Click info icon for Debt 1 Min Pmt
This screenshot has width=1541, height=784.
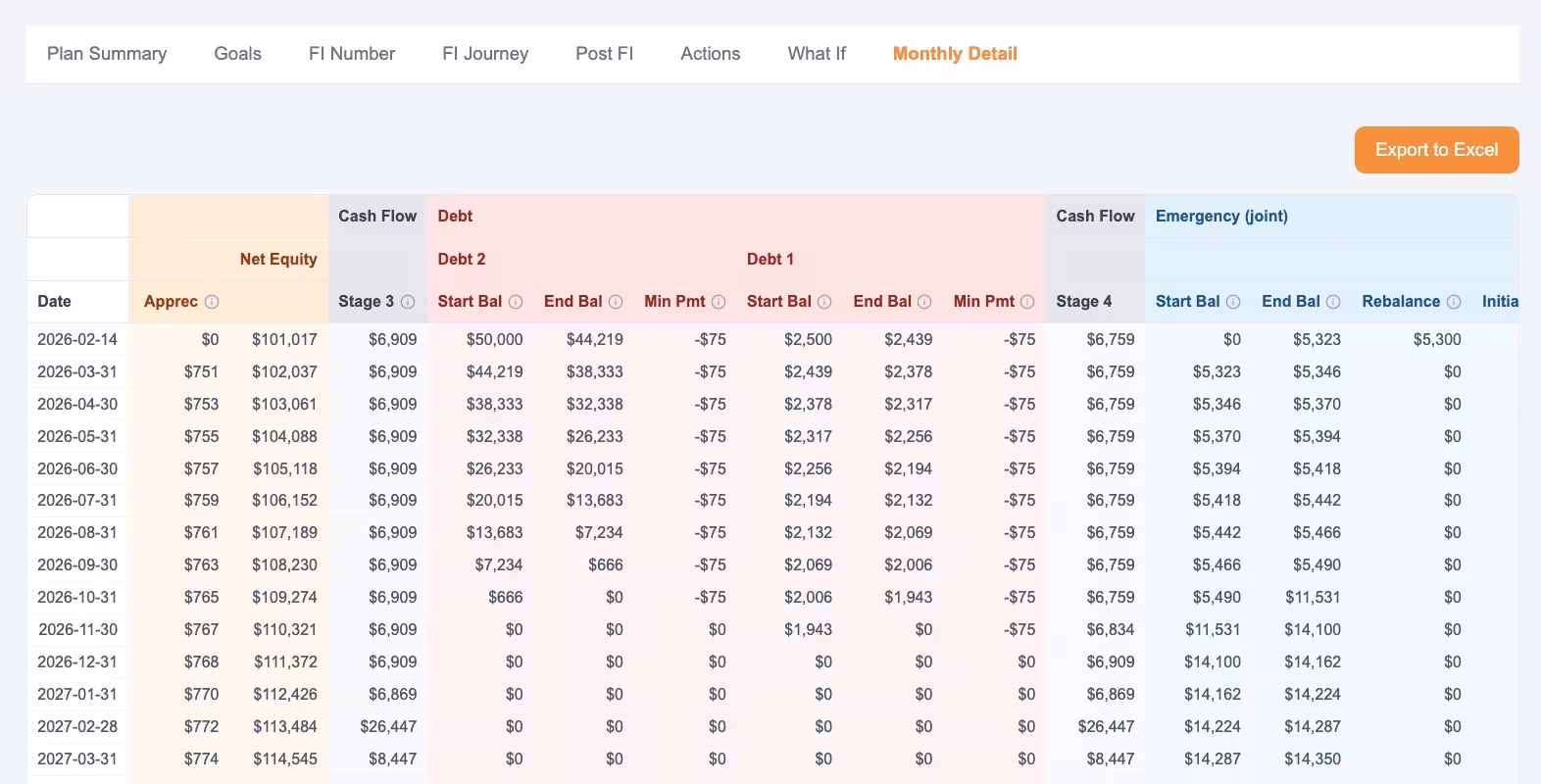pos(1027,302)
